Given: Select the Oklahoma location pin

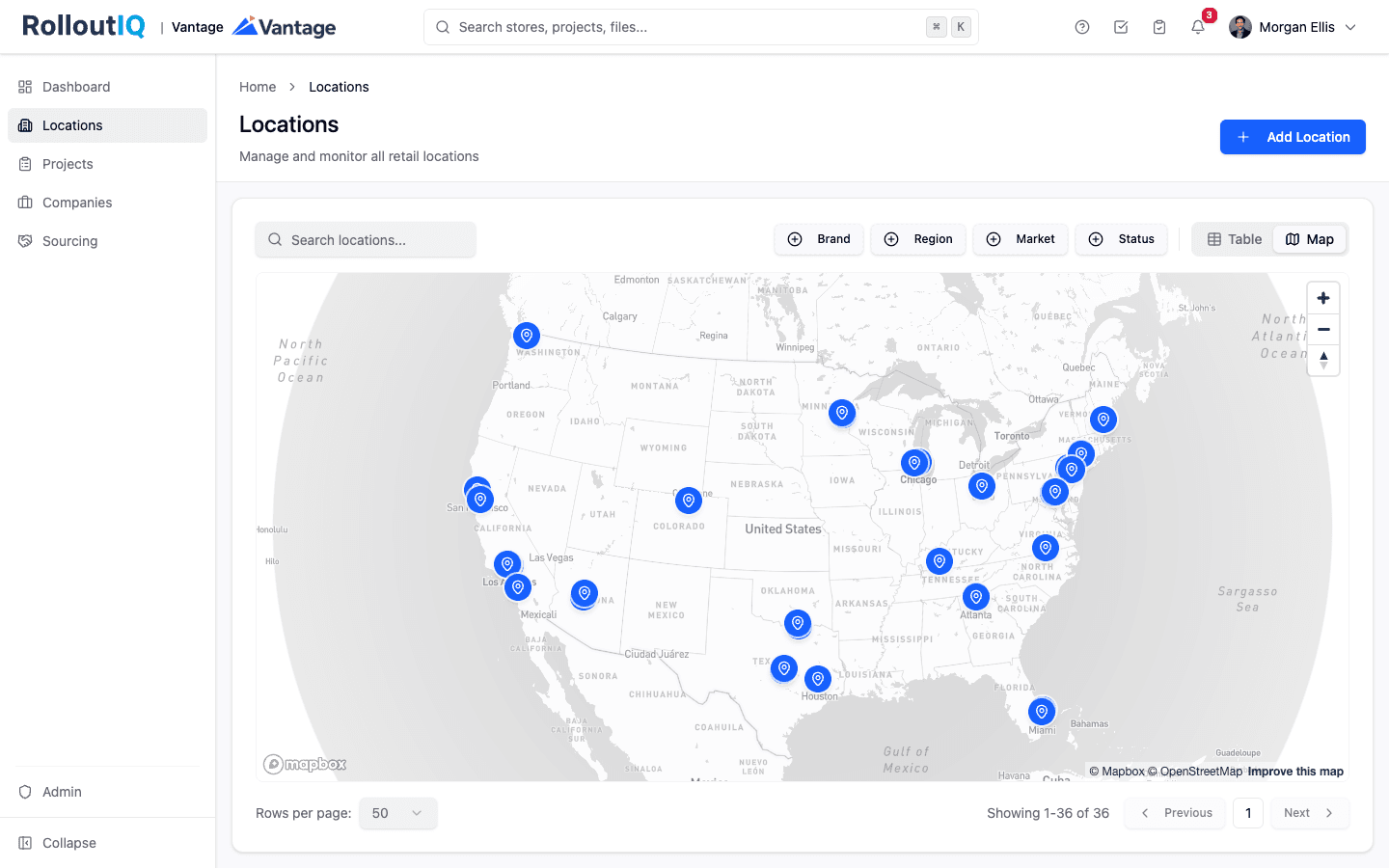Looking at the screenshot, I should pos(798,623).
